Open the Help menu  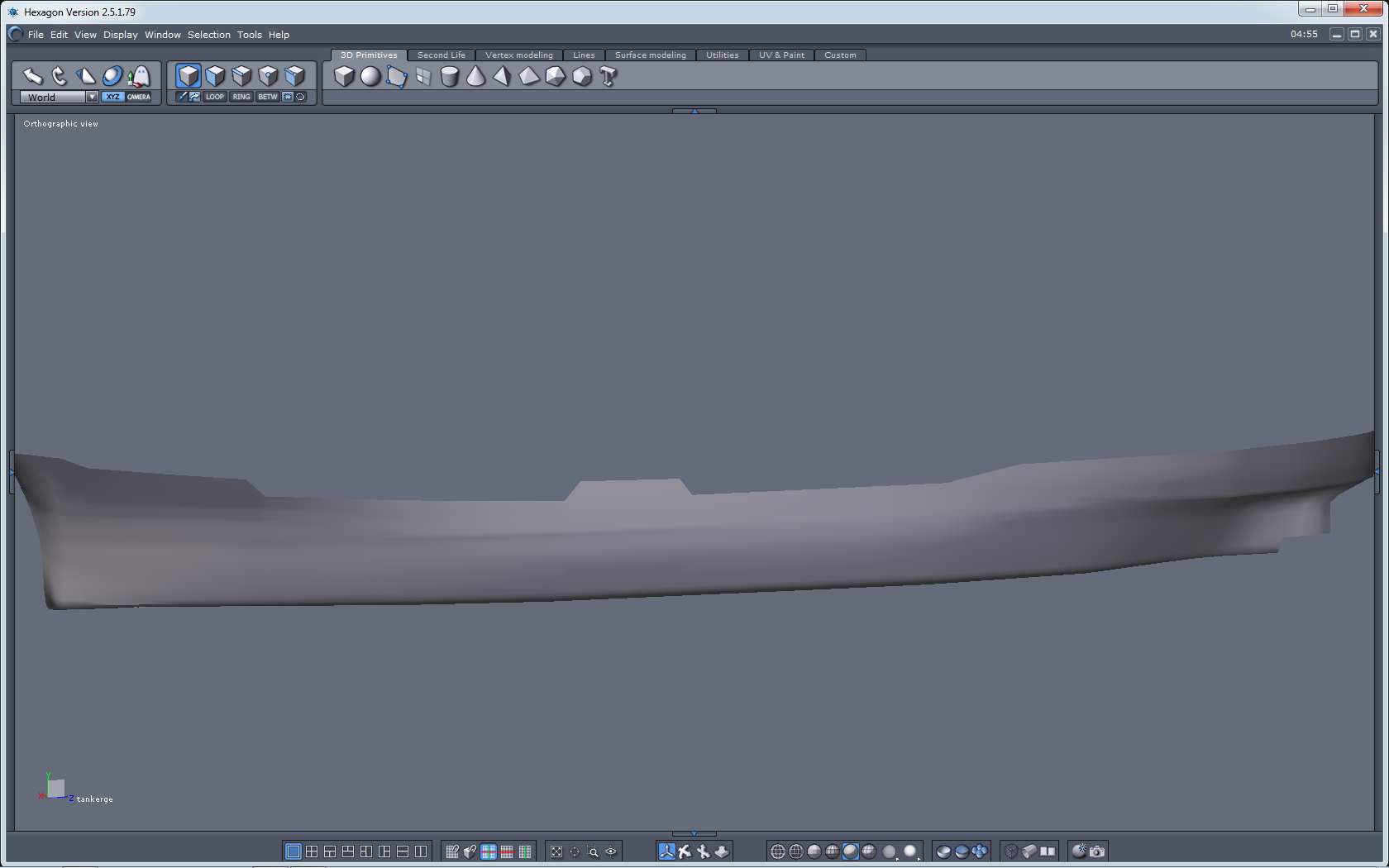[279, 35]
